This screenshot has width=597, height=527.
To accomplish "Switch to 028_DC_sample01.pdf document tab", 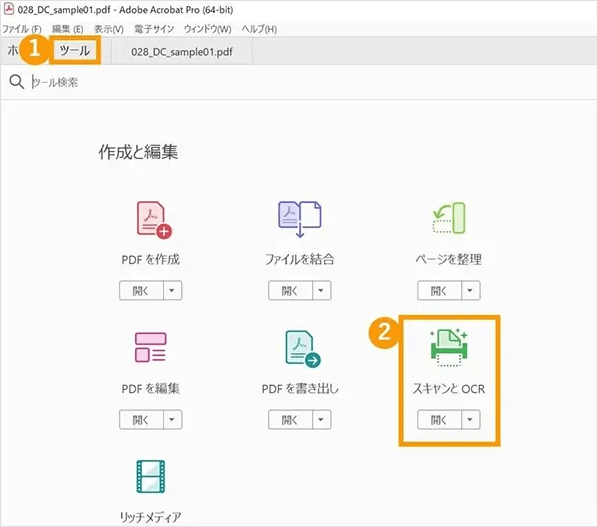I will point(182,52).
